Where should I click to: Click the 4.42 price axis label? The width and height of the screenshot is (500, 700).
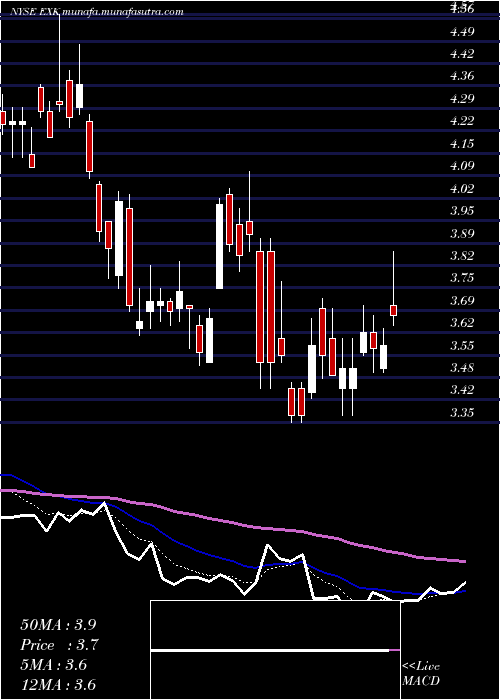[x=462, y=54]
